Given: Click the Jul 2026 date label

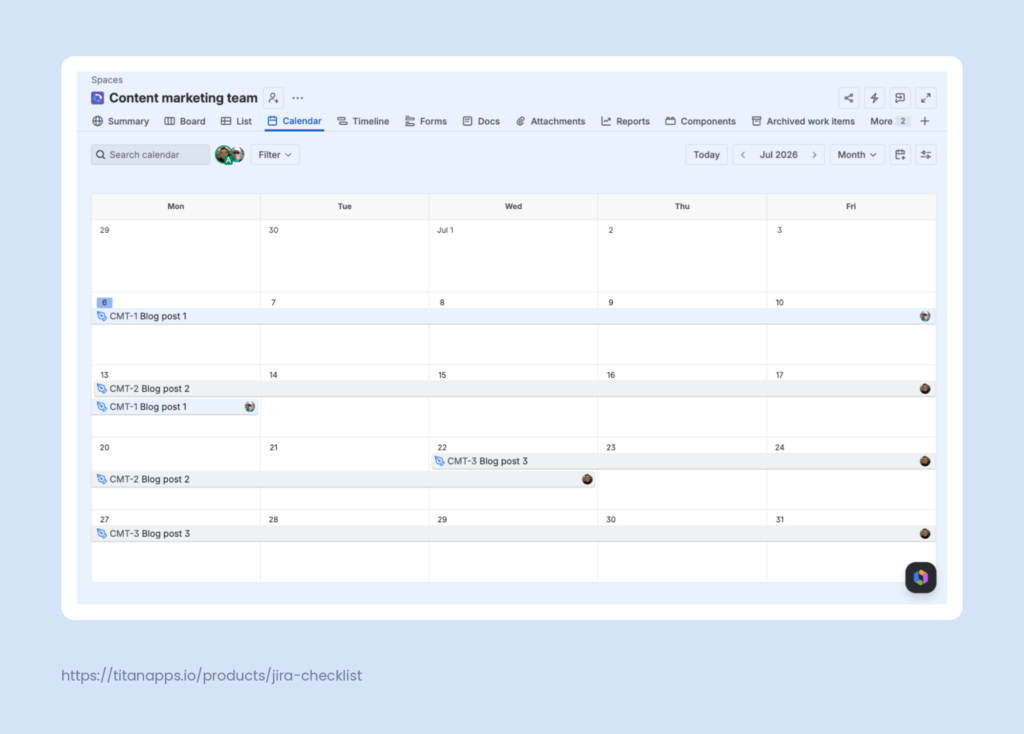Looking at the screenshot, I should coord(778,155).
